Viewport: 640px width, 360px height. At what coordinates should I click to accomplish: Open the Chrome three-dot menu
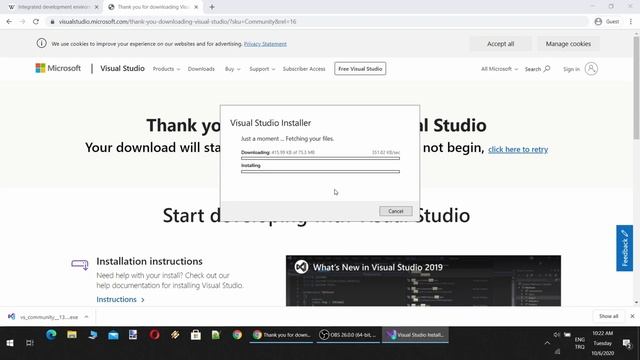[631, 22]
